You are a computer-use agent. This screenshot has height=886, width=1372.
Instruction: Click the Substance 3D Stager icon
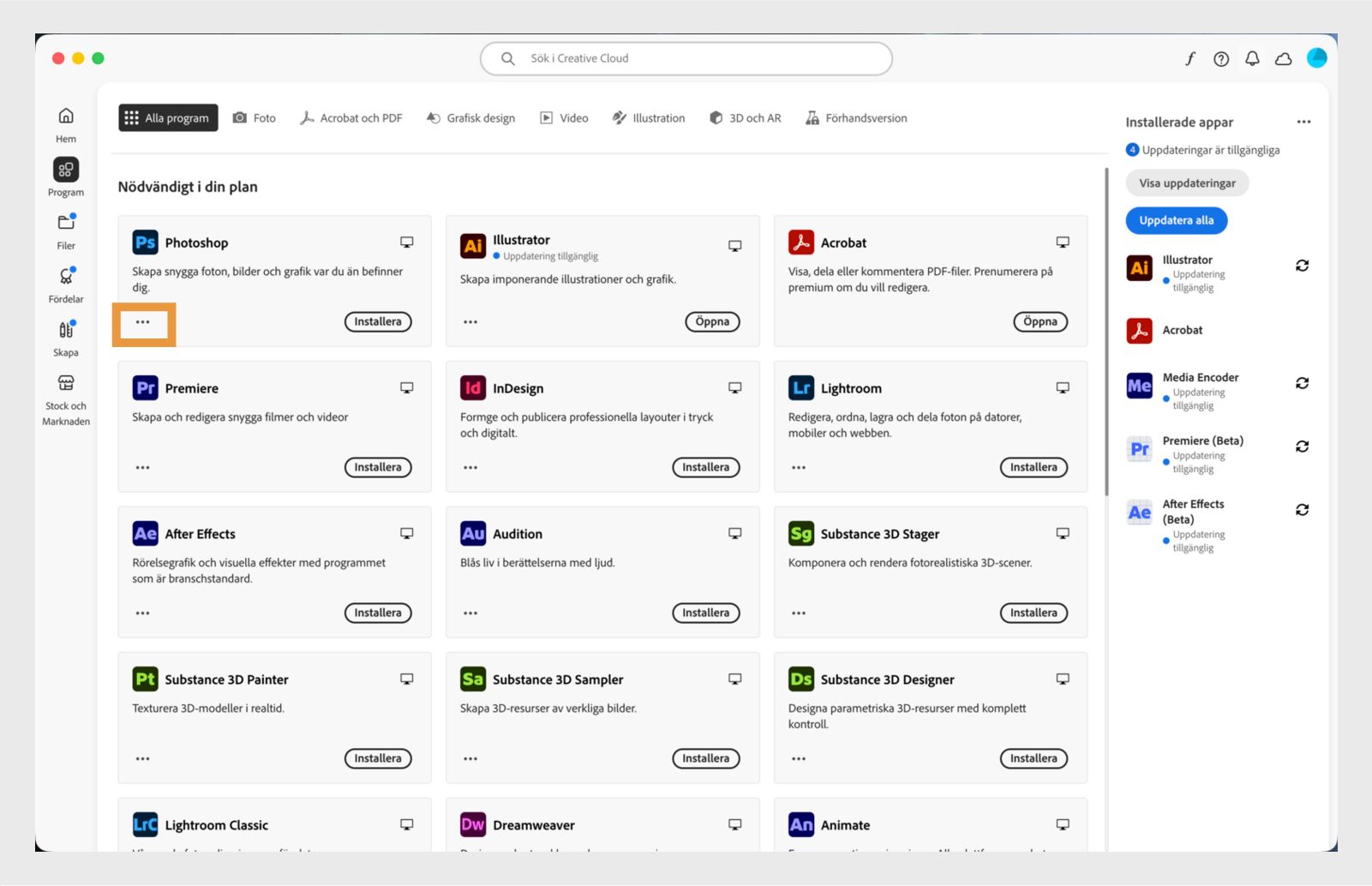pyautogui.click(x=801, y=534)
